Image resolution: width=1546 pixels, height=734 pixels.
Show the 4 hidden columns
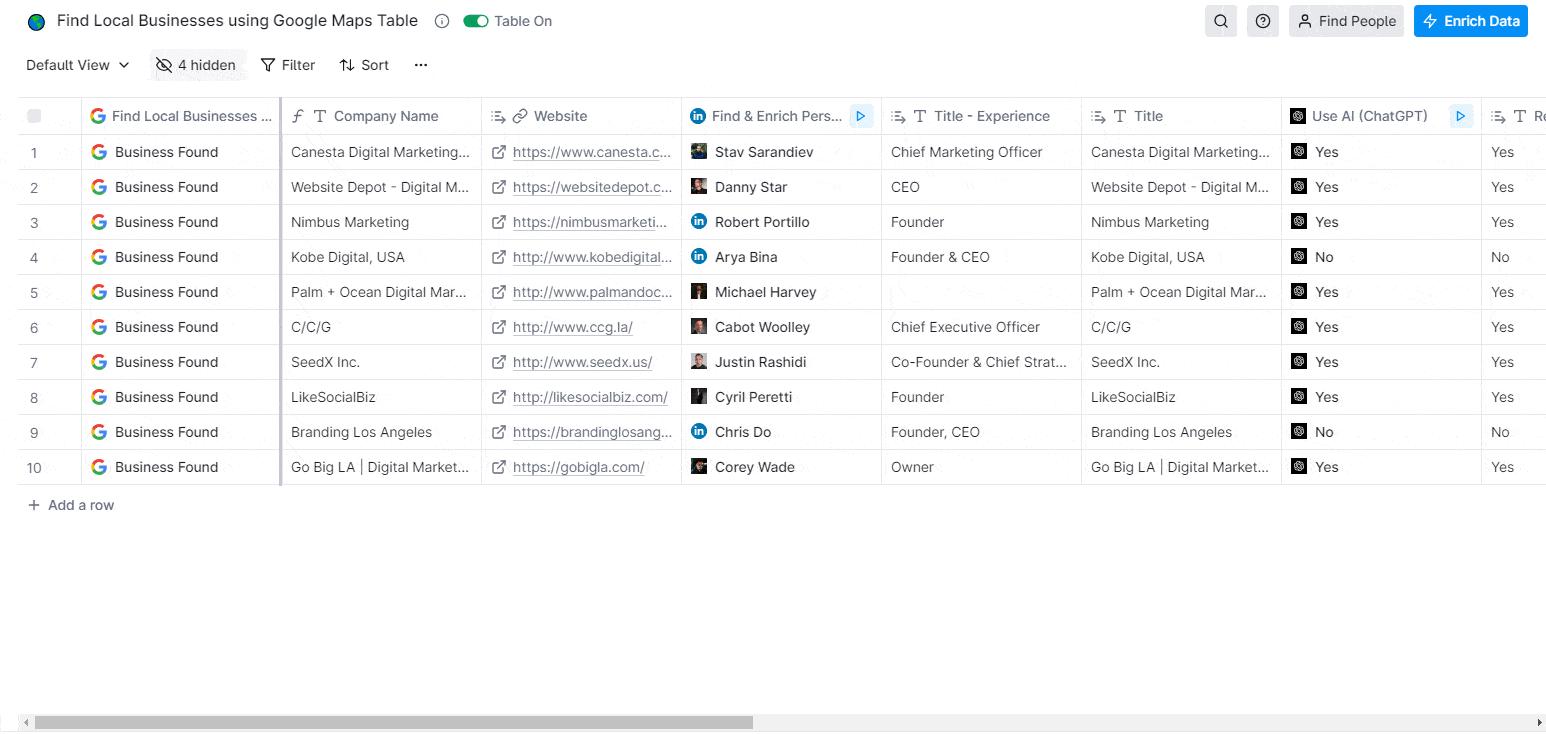pos(196,65)
